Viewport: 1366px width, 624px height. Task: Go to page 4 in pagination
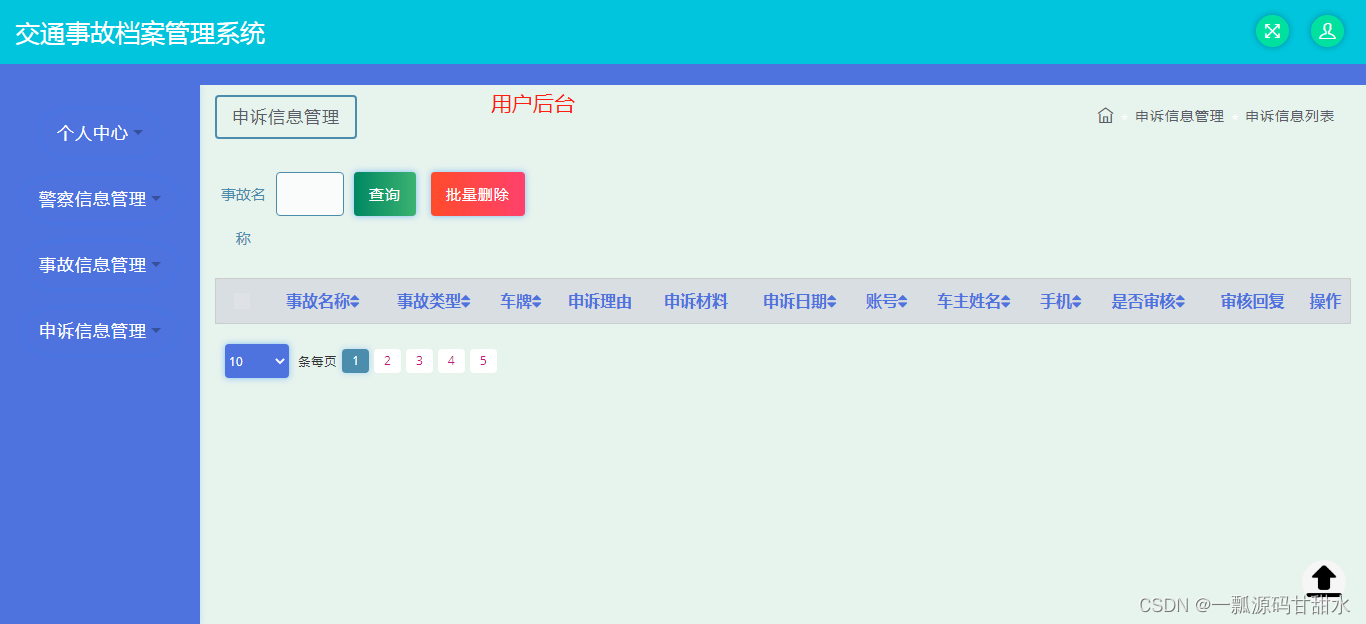click(451, 361)
